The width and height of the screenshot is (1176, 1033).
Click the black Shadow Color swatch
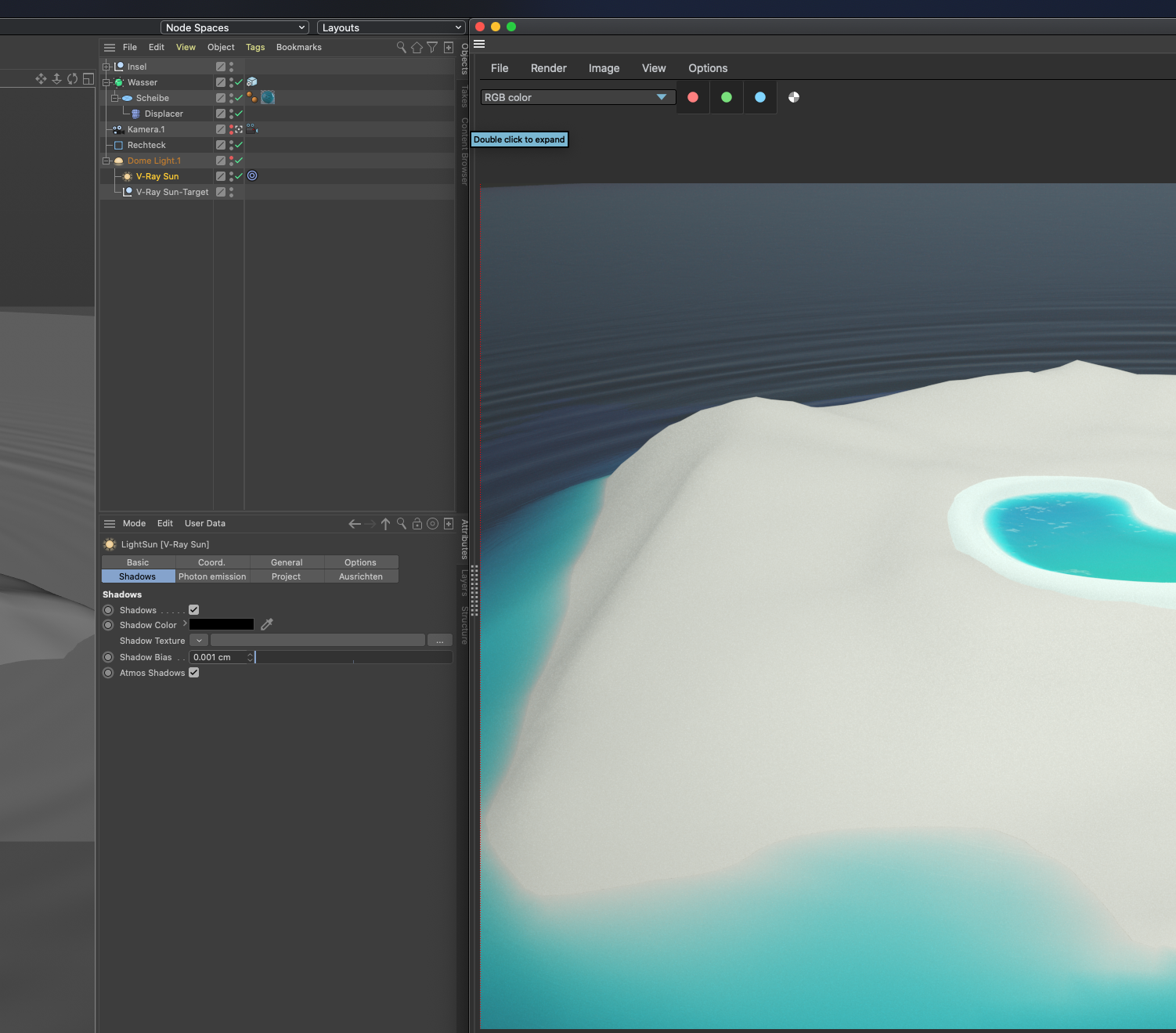click(222, 624)
